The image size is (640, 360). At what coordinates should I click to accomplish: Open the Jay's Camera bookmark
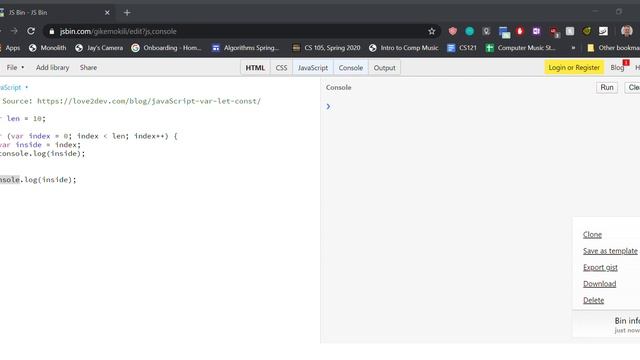(99, 48)
